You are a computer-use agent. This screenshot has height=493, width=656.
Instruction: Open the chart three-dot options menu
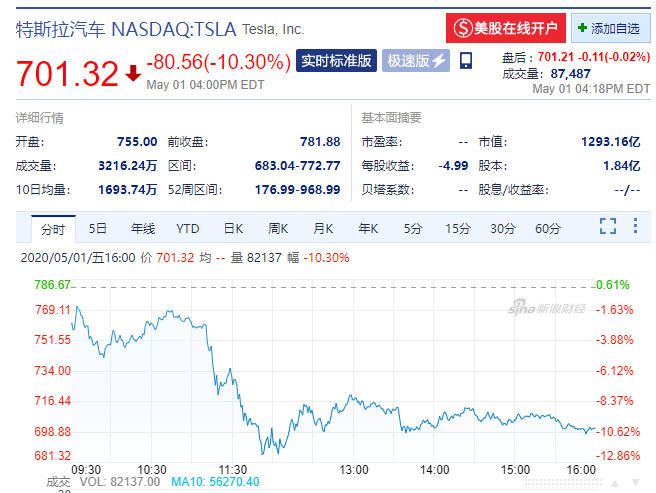click(635, 226)
